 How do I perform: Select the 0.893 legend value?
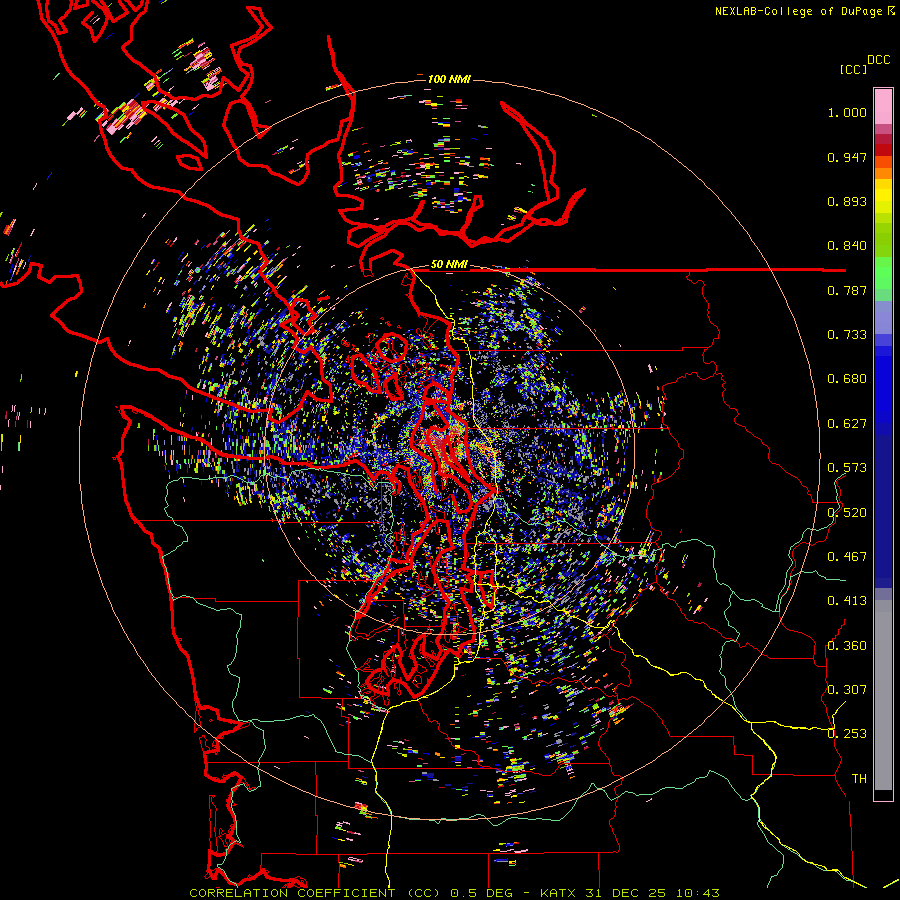(x=847, y=201)
